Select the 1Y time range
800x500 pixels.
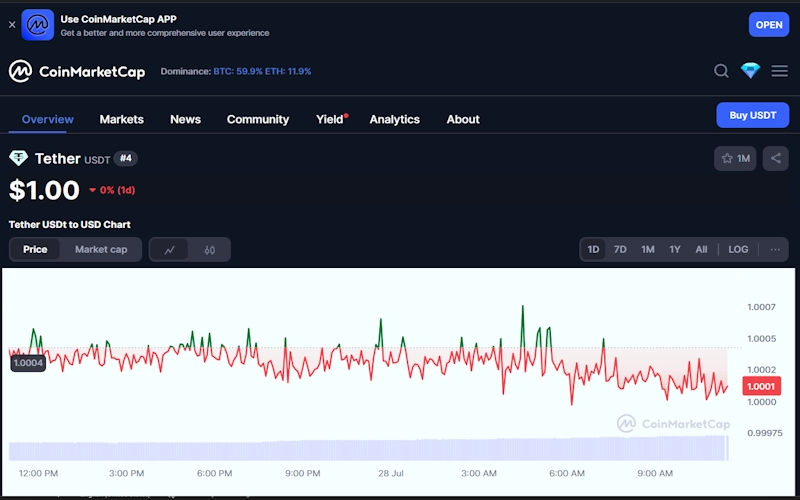point(674,249)
